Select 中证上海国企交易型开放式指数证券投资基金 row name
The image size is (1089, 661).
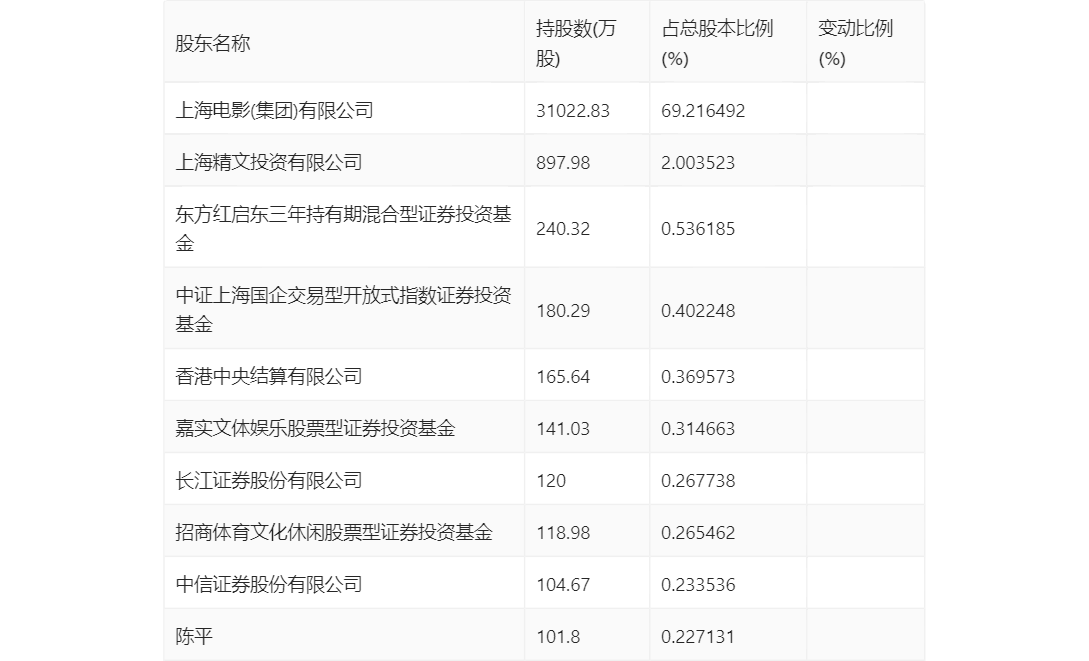343,309
